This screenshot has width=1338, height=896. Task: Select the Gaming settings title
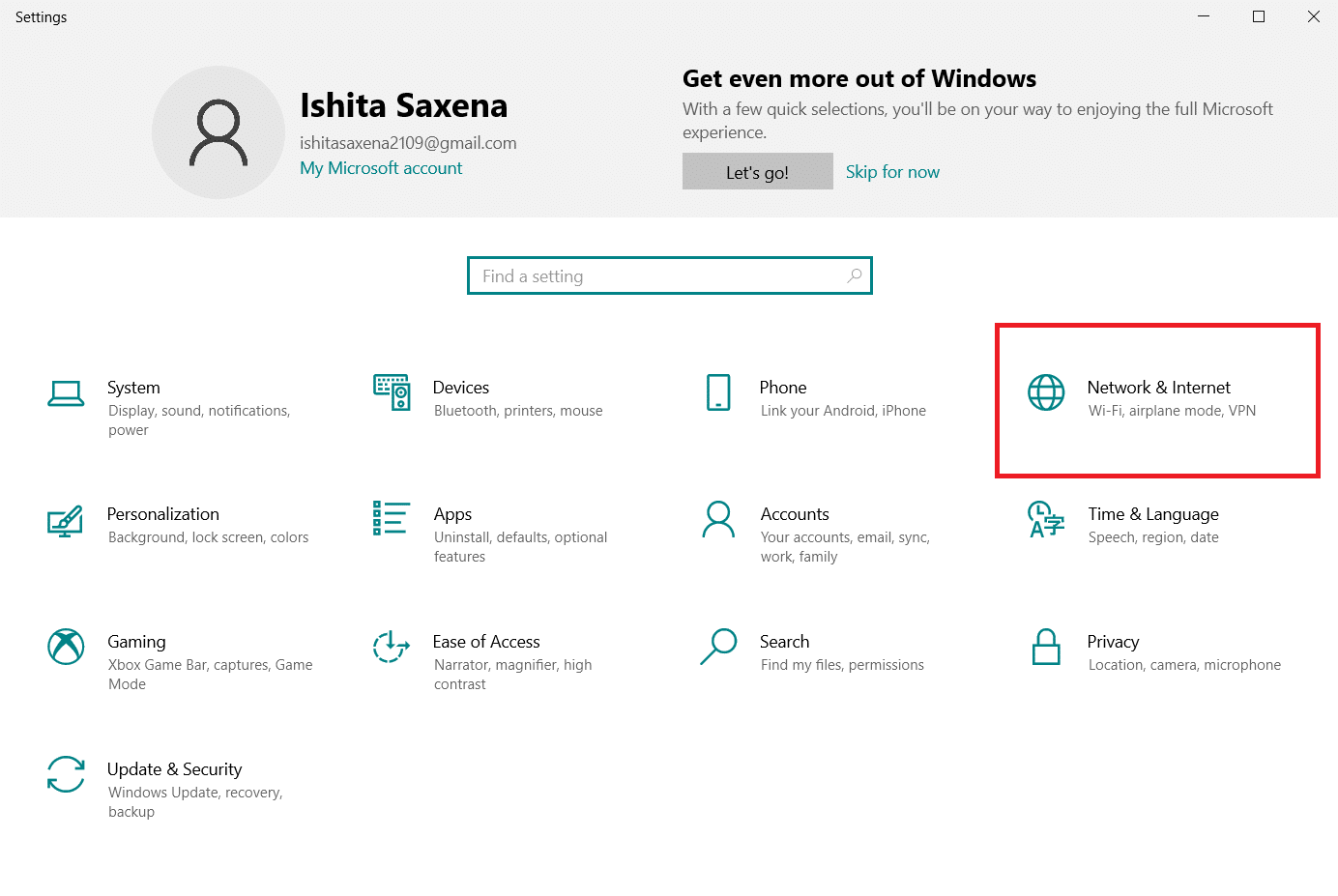pyautogui.click(x=137, y=642)
